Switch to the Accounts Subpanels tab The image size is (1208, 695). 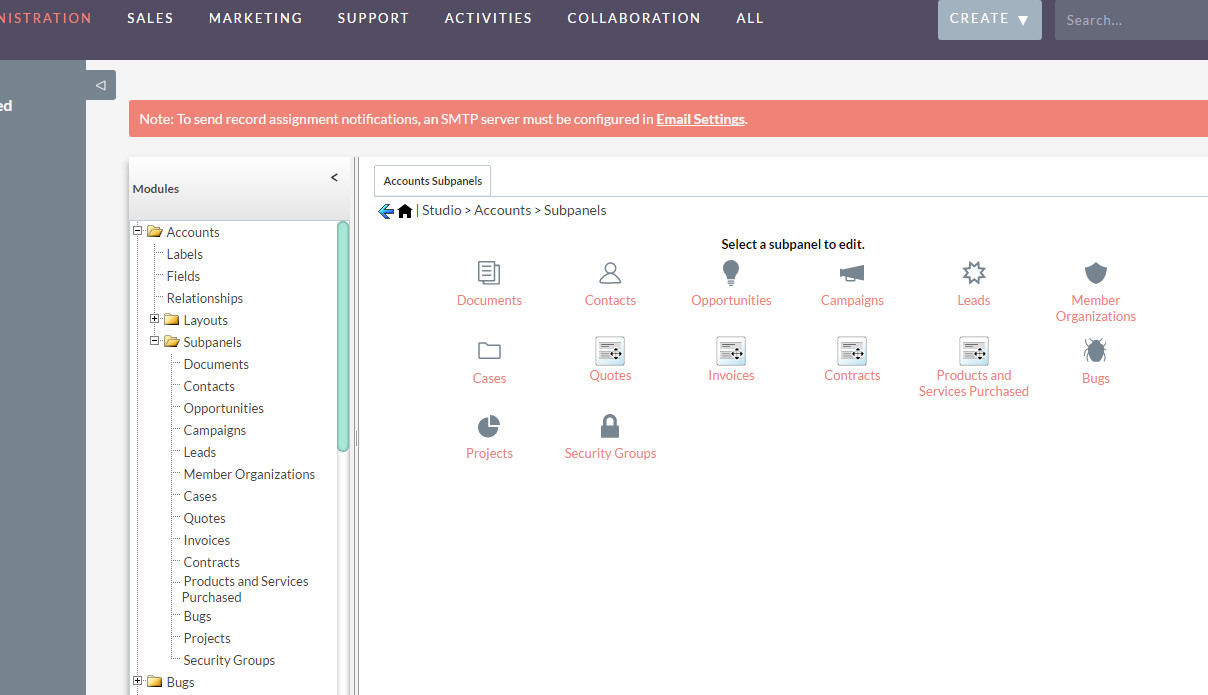[x=433, y=181]
